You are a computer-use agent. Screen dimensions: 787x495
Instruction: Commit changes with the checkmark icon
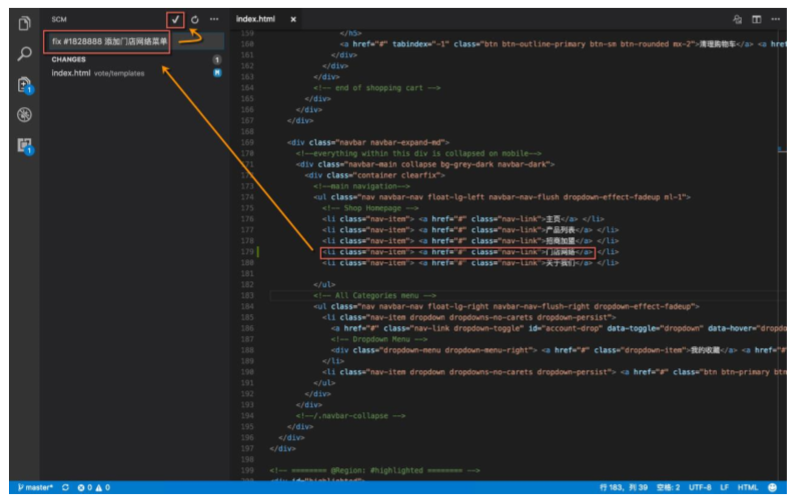tap(175, 20)
